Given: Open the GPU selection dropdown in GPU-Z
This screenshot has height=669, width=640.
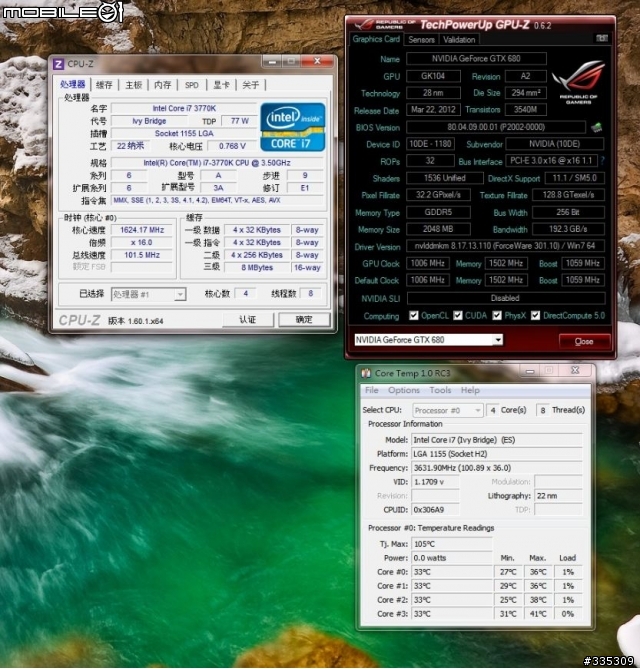Looking at the screenshot, I should [498, 340].
